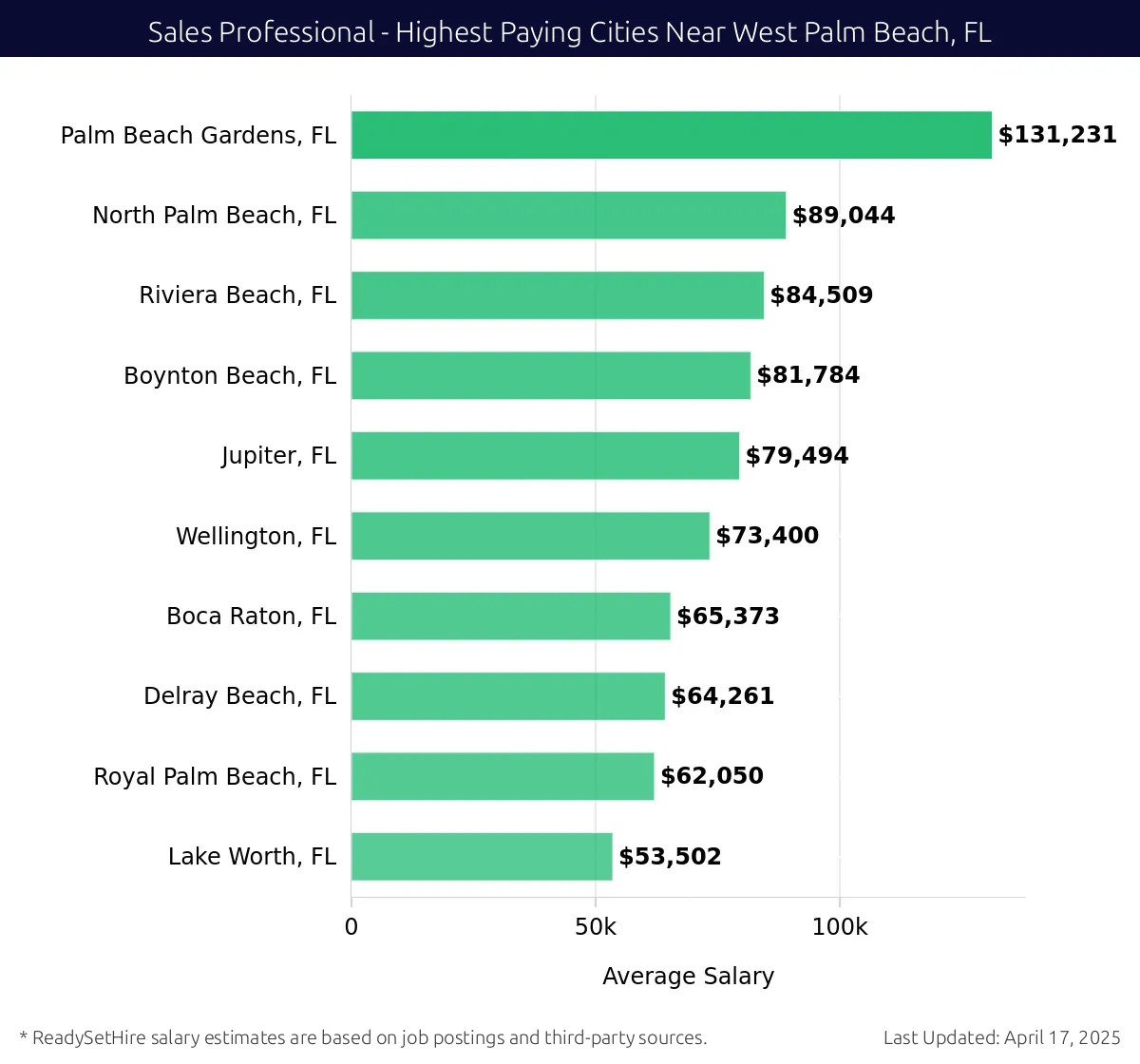Click the Boca Raton, FL bar

click(511, 616)
